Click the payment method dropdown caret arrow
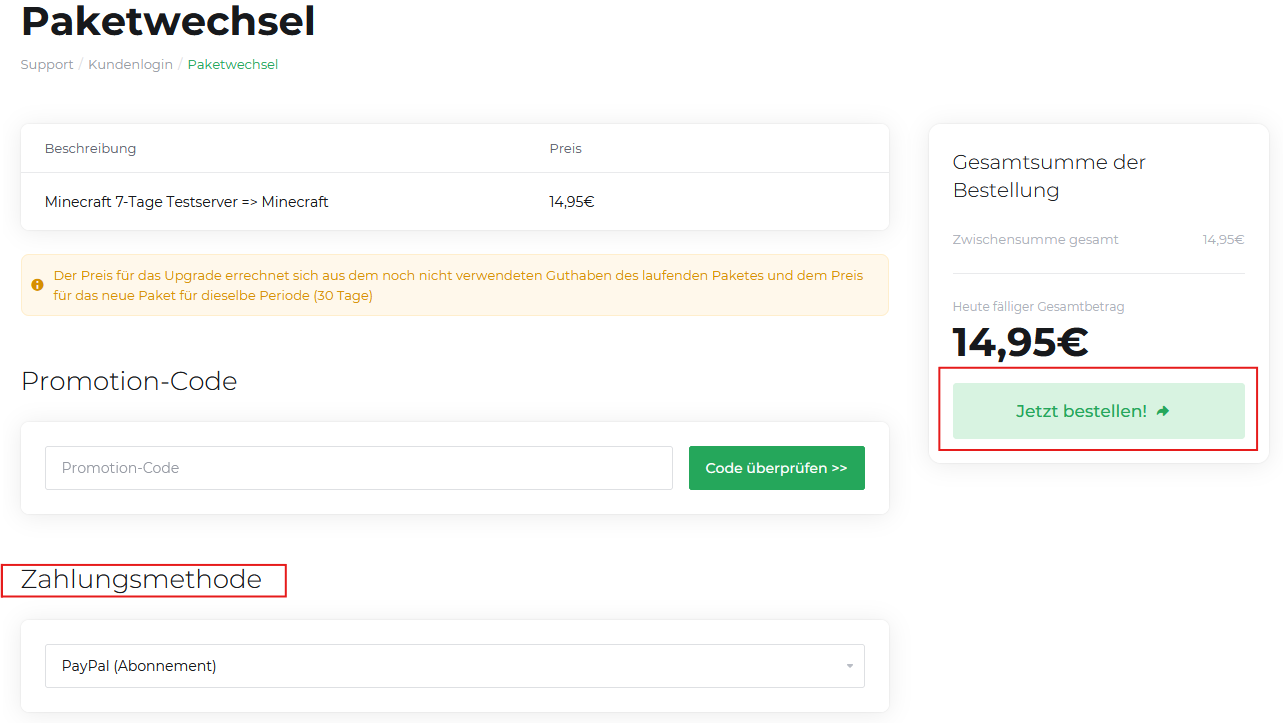 click(x=849, y=666)
